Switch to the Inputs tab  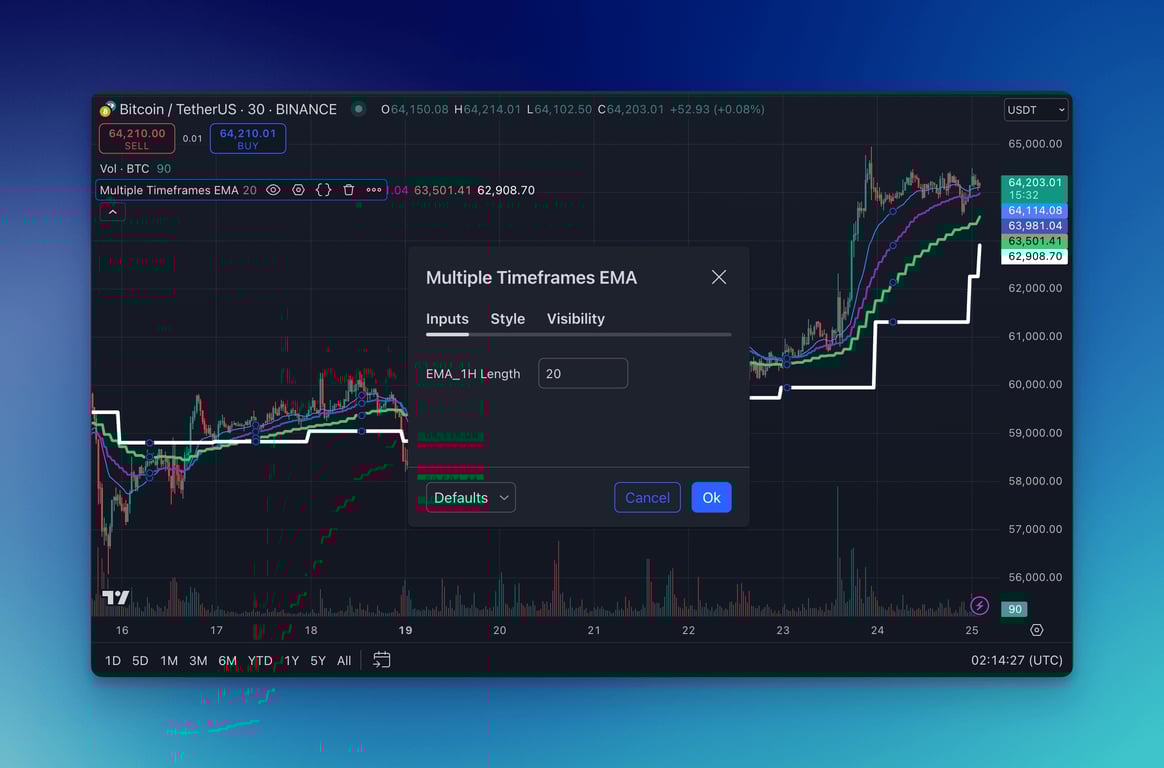tap(447, 318)
